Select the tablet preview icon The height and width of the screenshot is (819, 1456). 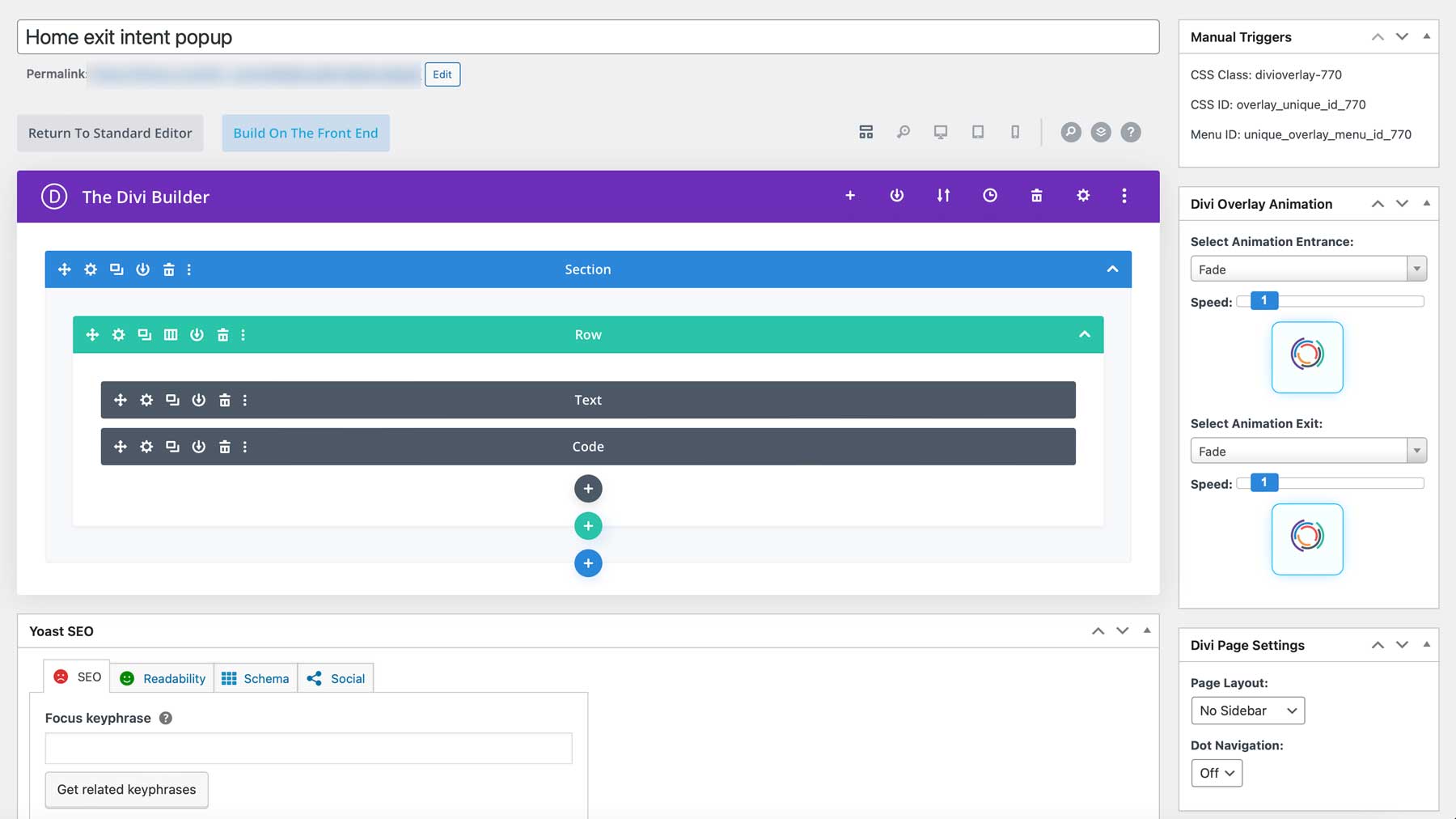pyautogui.click(x=977, y=132)
